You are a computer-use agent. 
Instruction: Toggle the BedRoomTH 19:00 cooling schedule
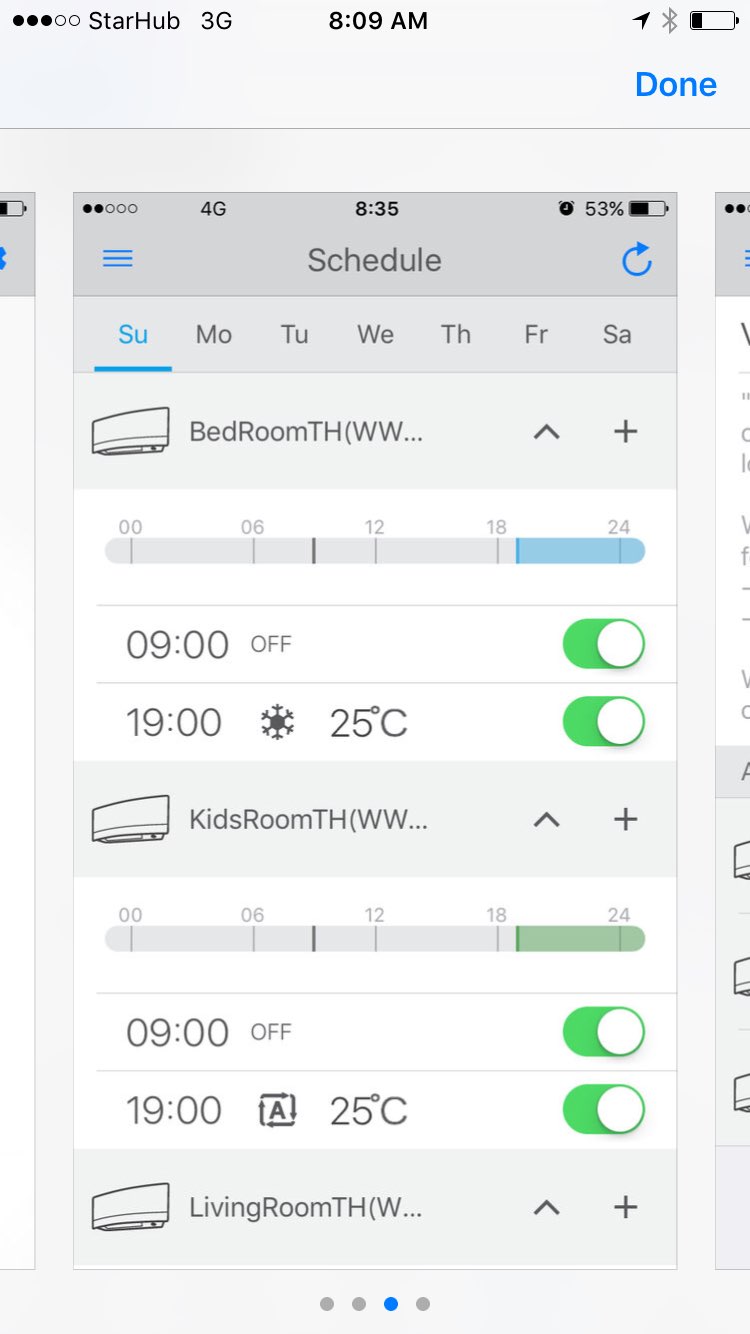tap(603, 722)
